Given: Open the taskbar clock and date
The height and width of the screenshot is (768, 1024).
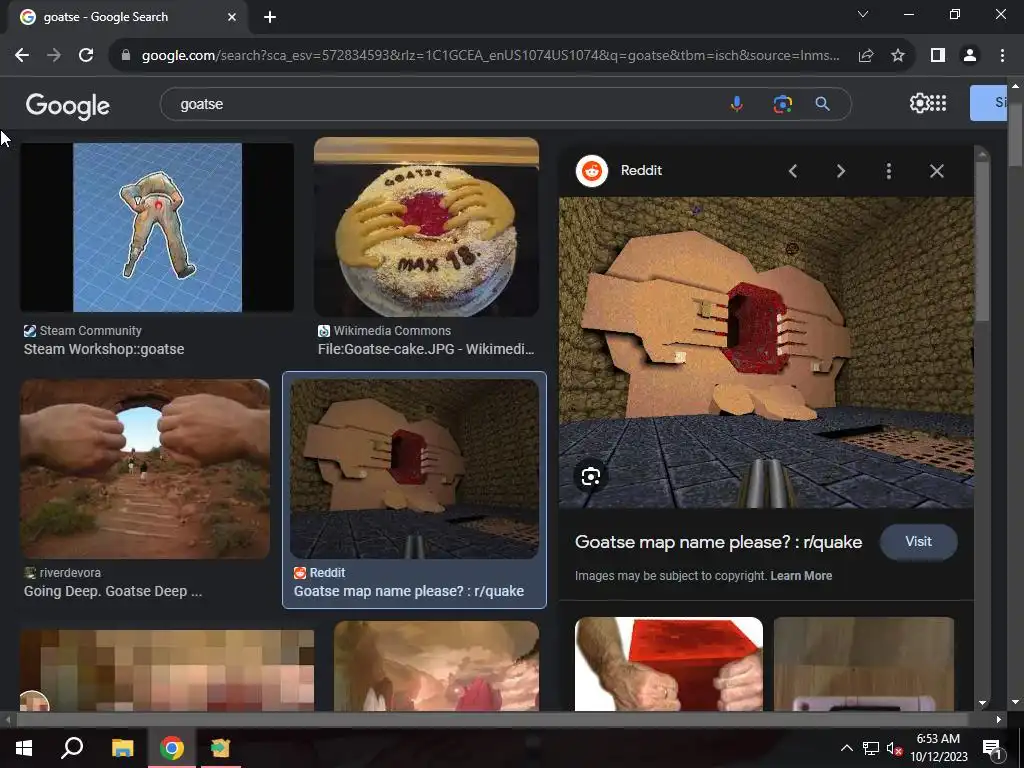Looking at the screenshot, I should pos(938,748).
